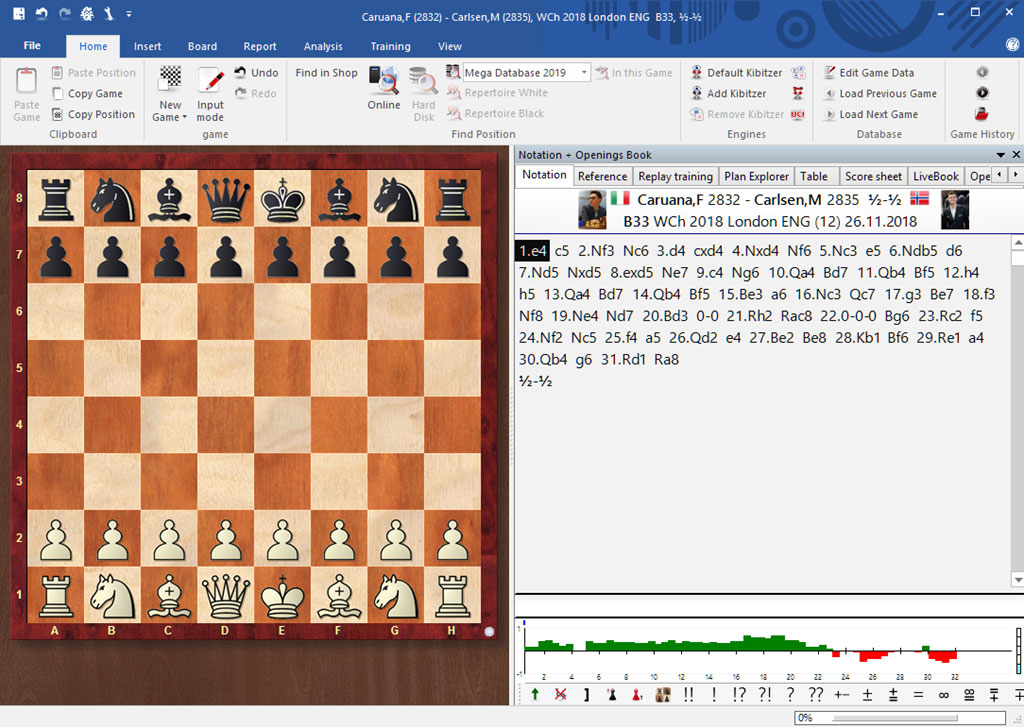Click the green up-arrow promote variation icon

coord(535,694)
